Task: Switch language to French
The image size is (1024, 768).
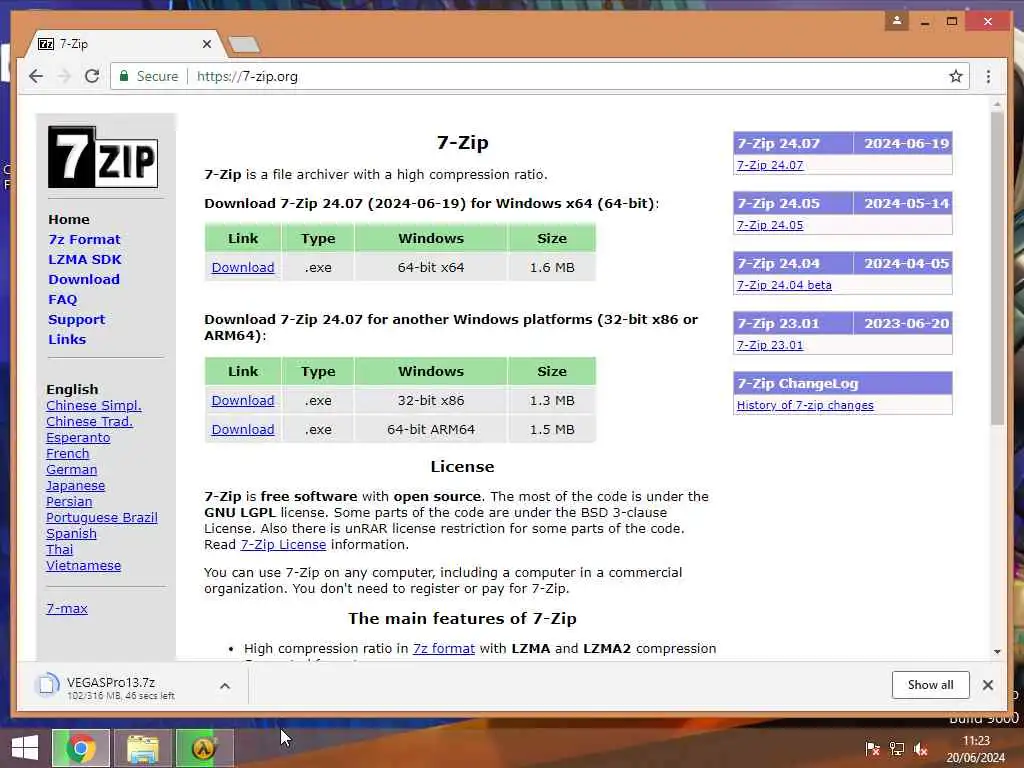Action: (x=67, y=454)
